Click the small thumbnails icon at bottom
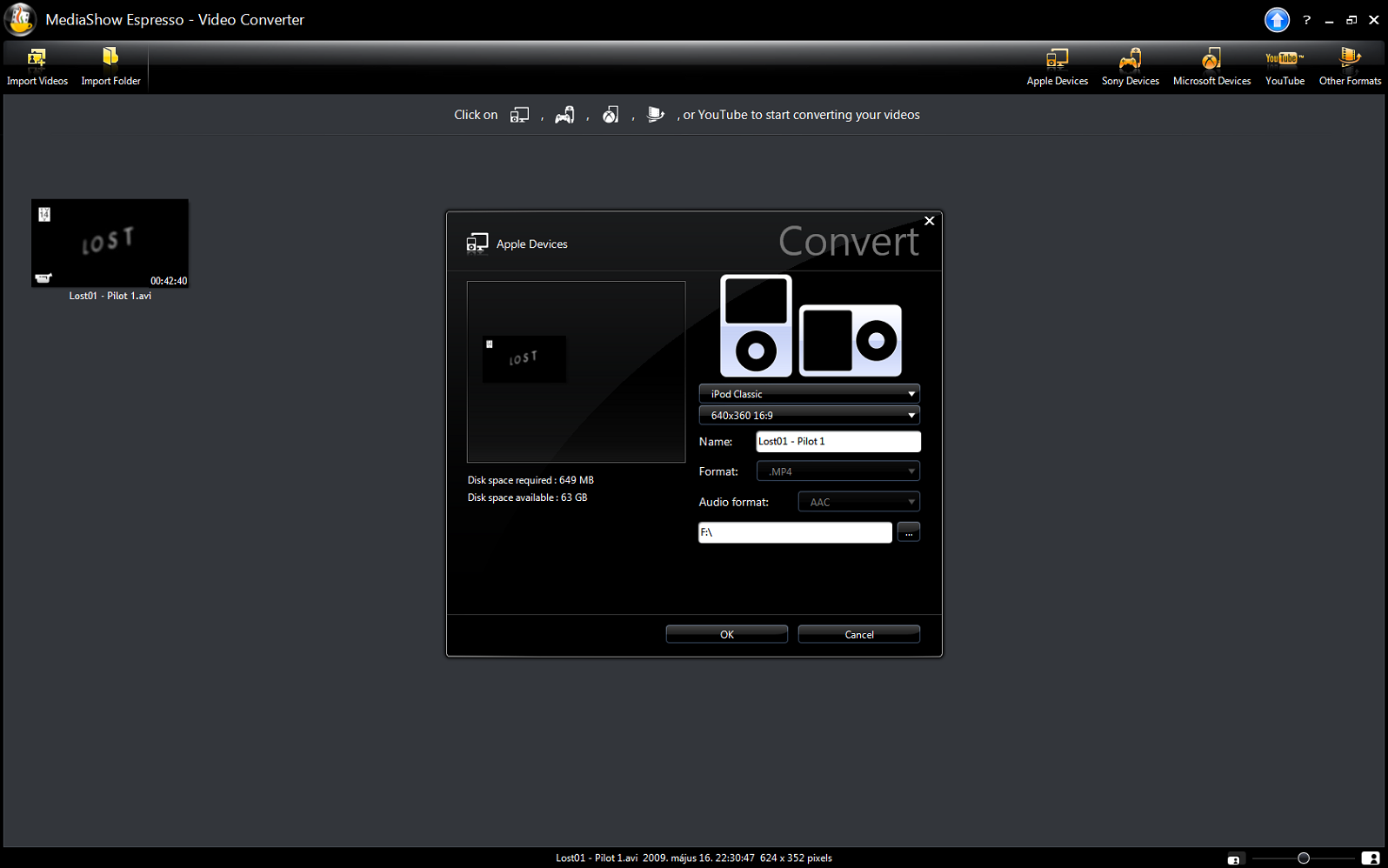The height and width of the screenshot is (868, 1388). (1233, 859)
